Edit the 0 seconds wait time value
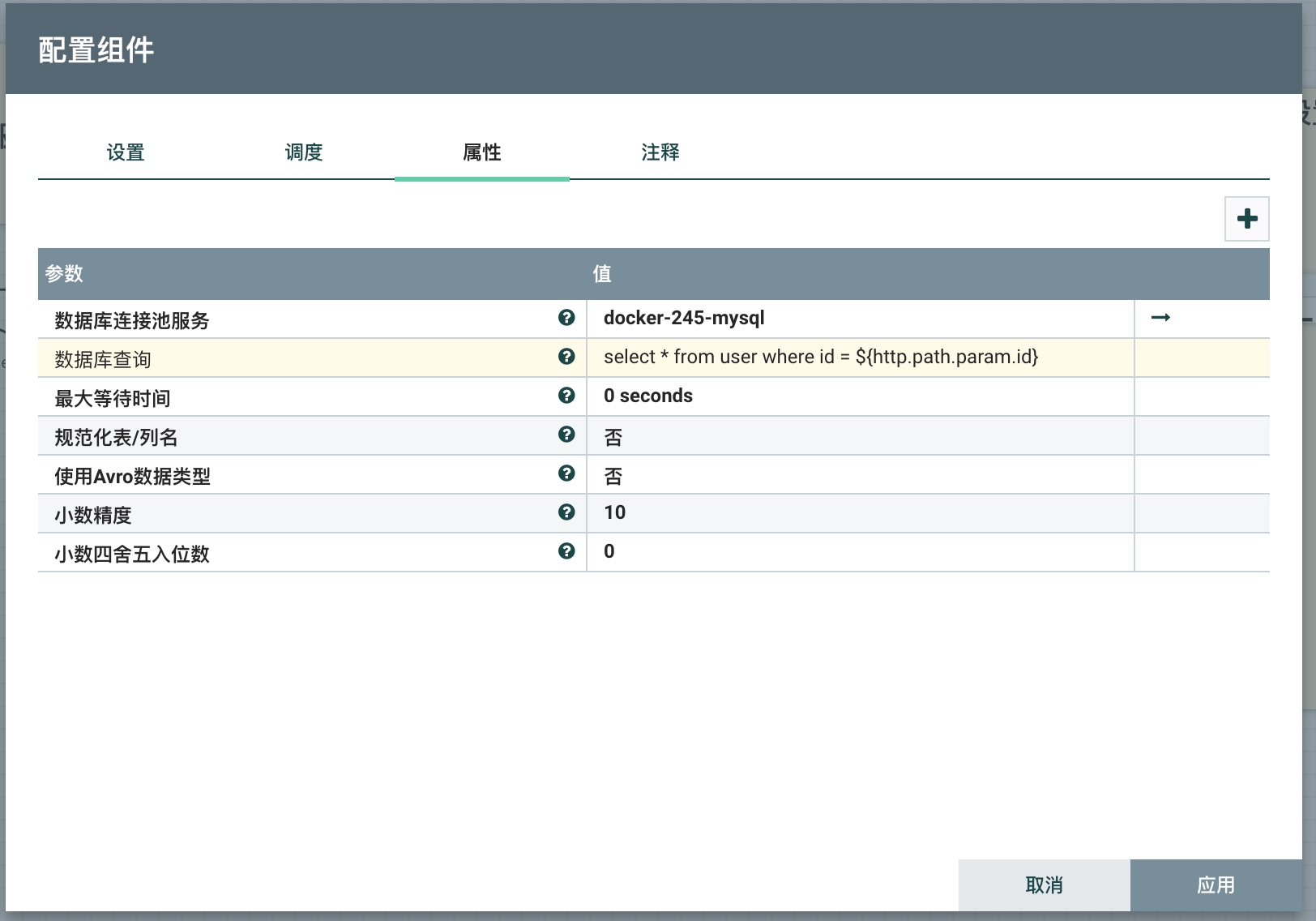The height and width of the screenshot is (921, 1316). (859, 396)
